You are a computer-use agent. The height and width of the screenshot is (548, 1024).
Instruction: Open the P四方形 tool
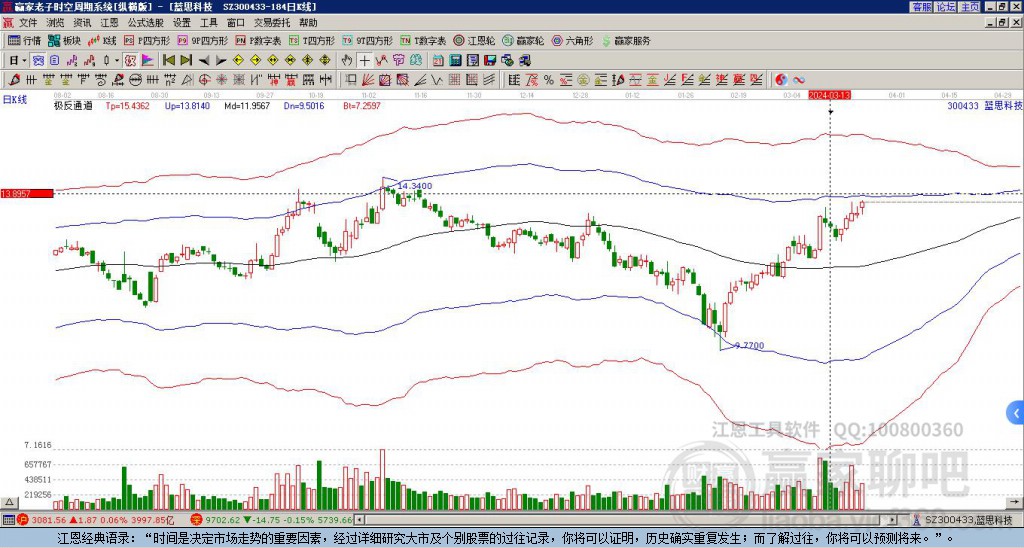[x=147, y=40]
